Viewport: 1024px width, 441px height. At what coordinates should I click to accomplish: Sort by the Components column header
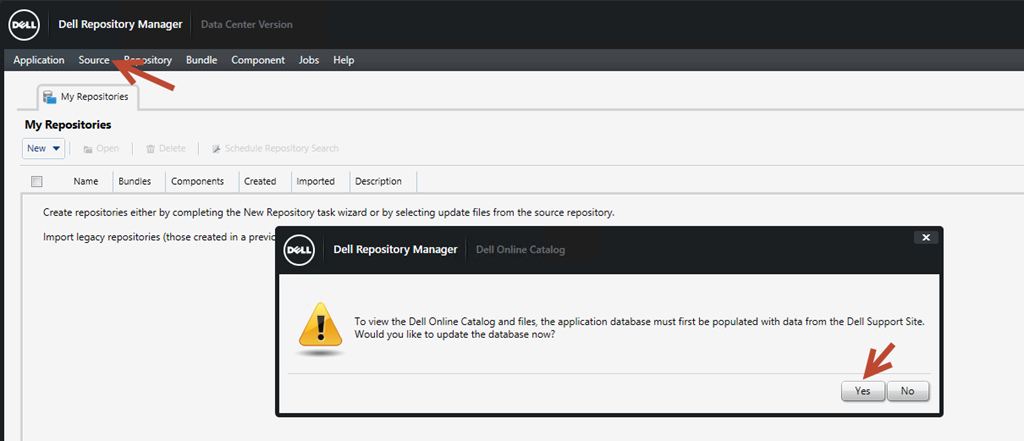197,181
